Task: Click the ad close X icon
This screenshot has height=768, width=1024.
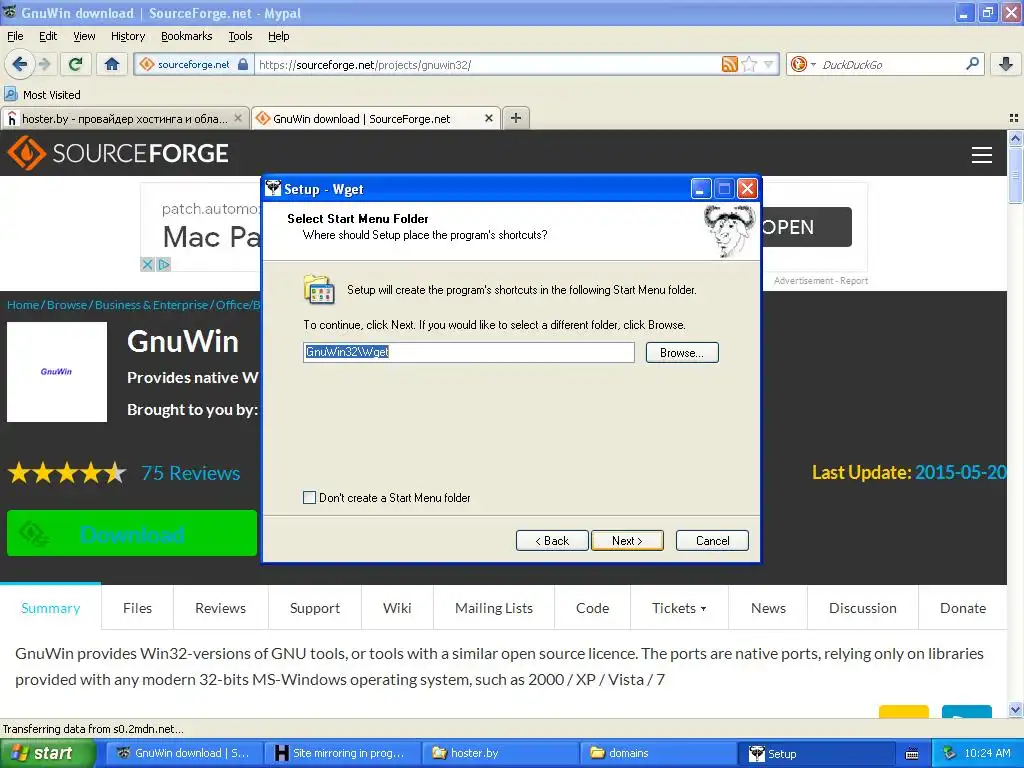Action: click(148, 264)
